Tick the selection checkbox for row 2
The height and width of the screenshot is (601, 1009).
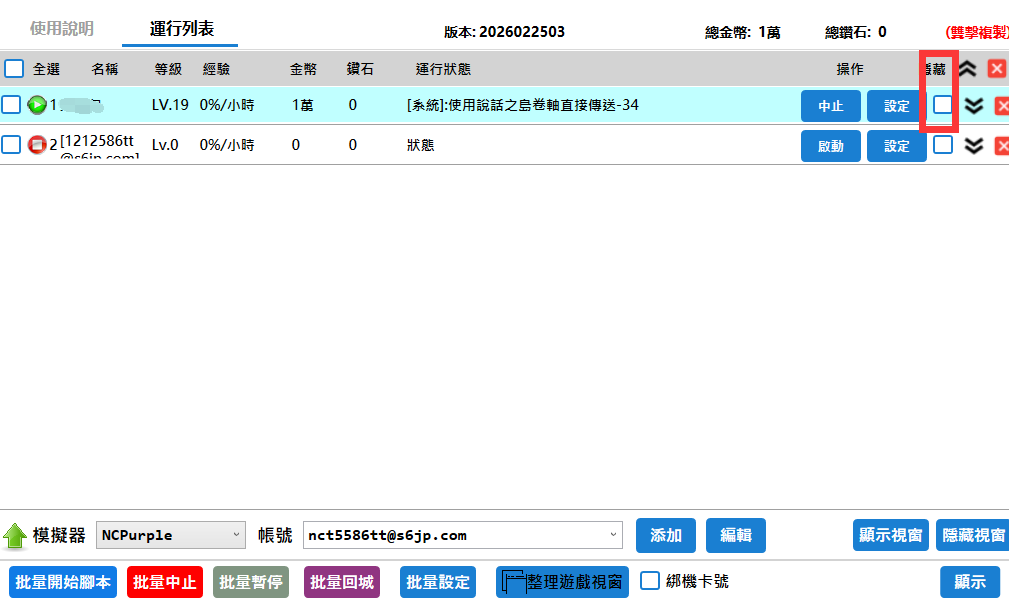click(x=11, y=145)
